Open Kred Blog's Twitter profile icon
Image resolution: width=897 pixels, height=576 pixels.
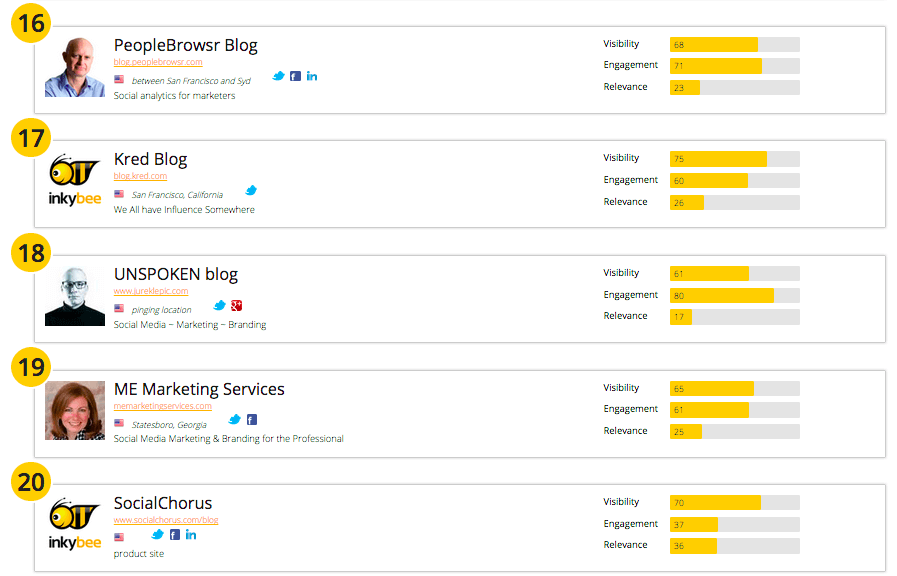[251, 190]
